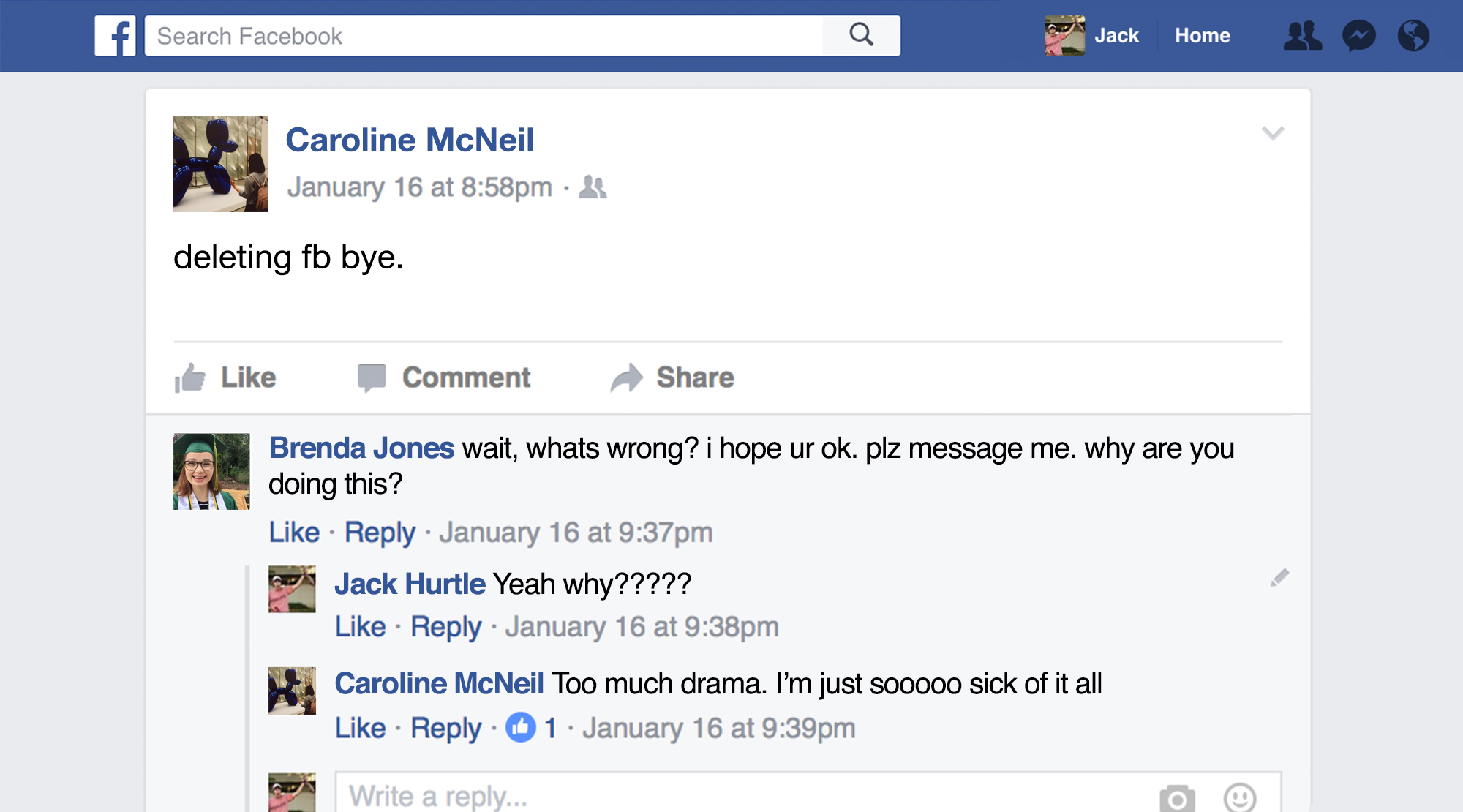Click the Comment button on the post
This screenshot has width=1463, height=812.
[444, 377]
